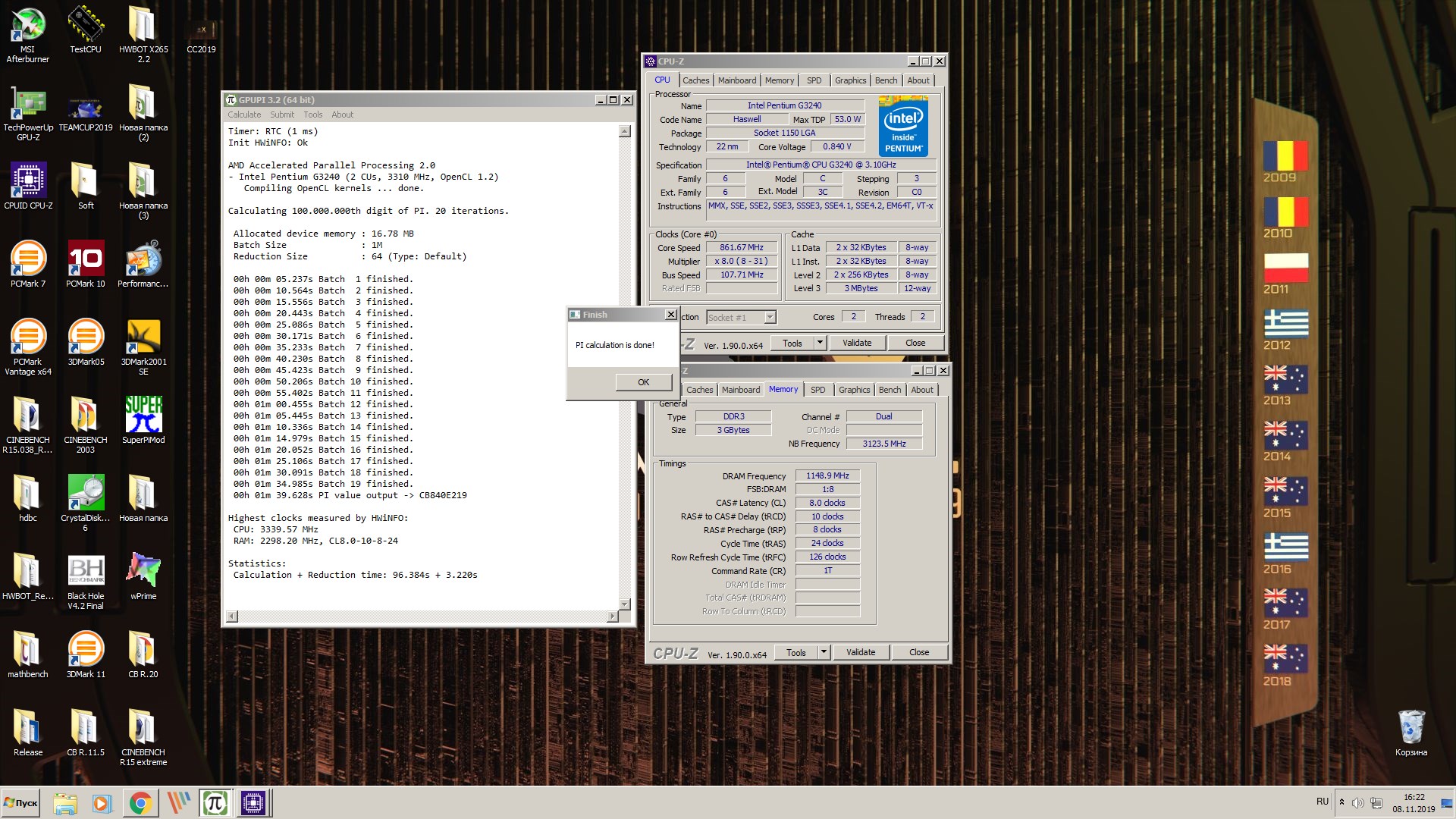Image resolution: width=1456 pixels, height=819 pixels.
Task: Click OK in Finish dialog
Action: click(643, 382)
